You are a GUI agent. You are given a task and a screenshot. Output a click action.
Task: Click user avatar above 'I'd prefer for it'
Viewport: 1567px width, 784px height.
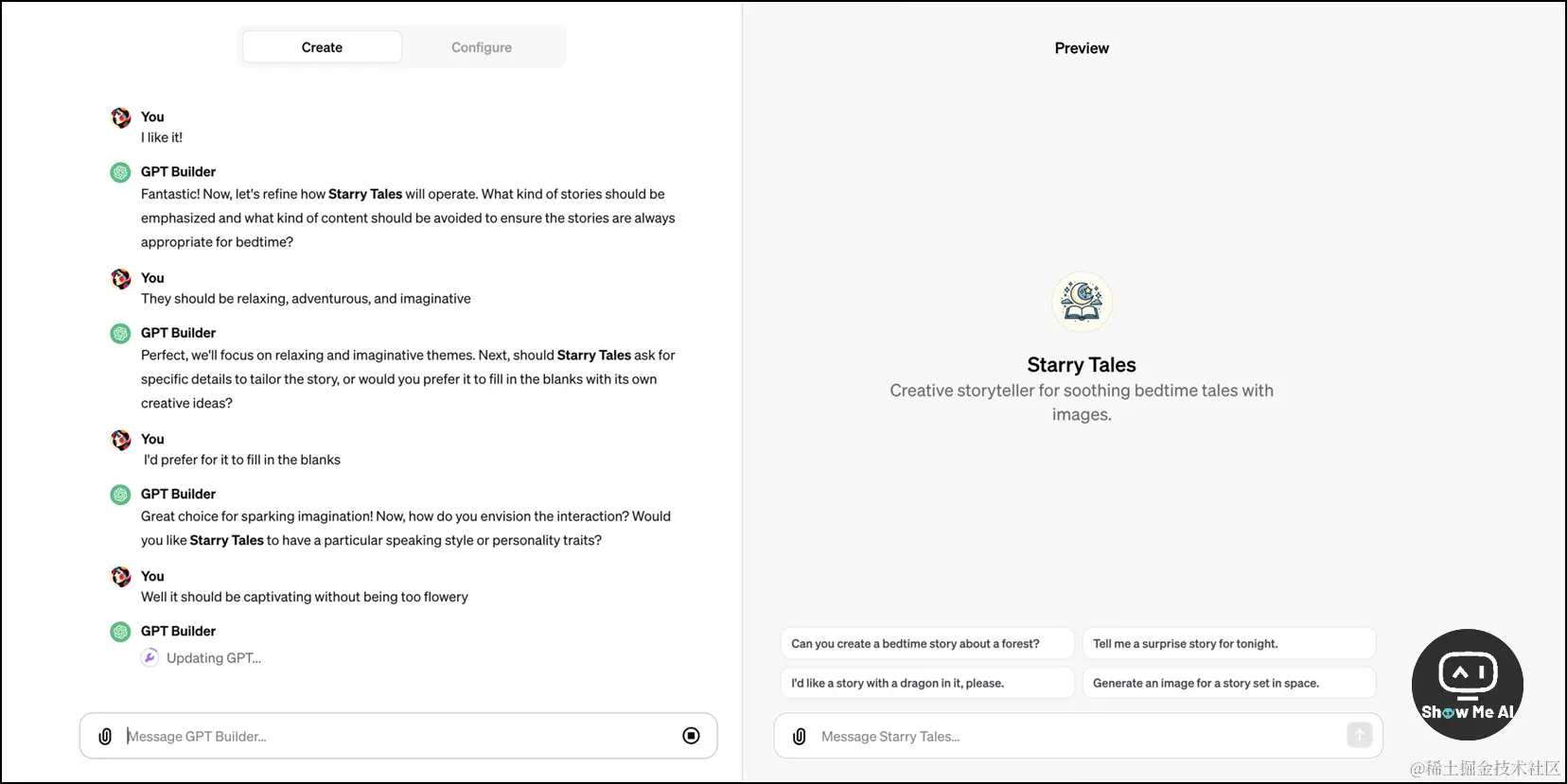click(121, 440)
